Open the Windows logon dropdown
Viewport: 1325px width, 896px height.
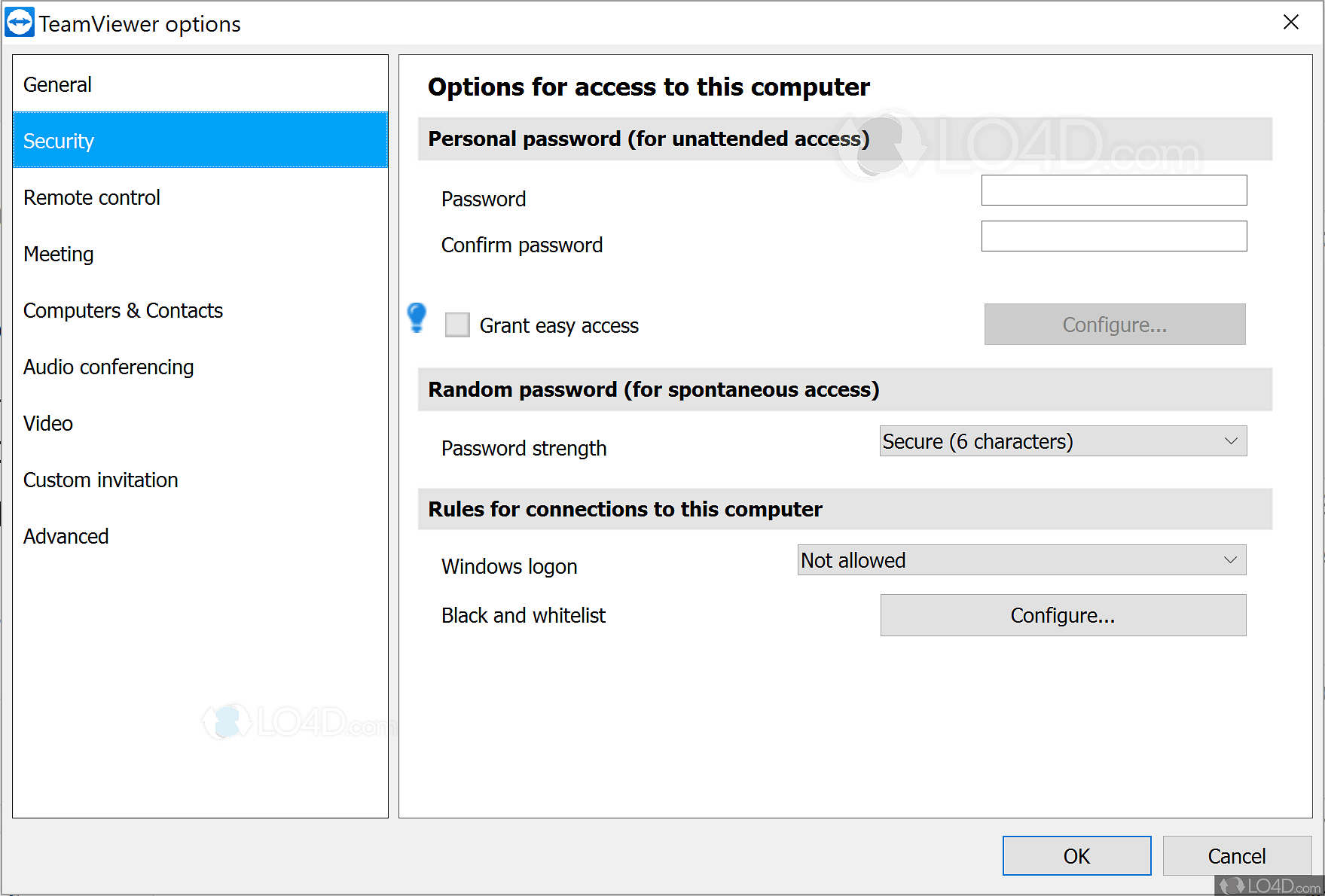pyautogui.click(x=1021, y=559)
